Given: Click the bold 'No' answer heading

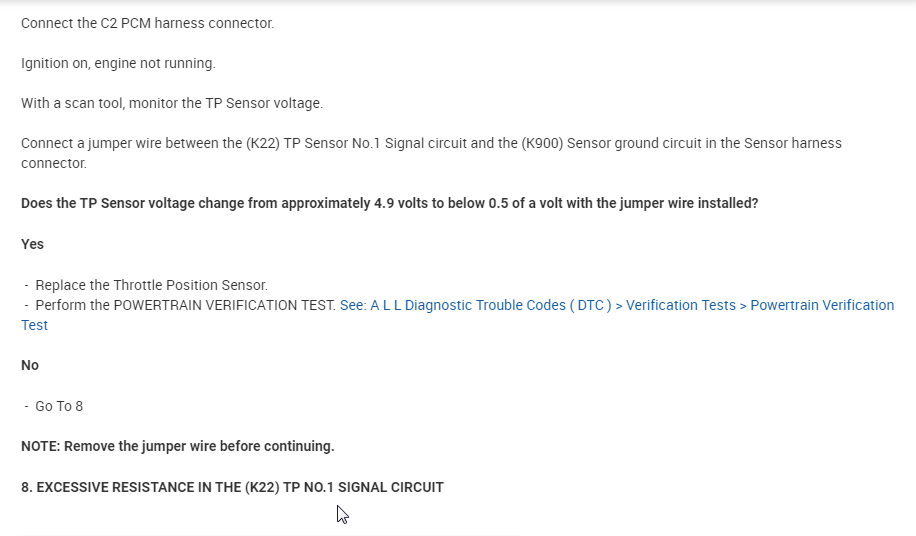Looking at the screenshot, I should [30, 365].
